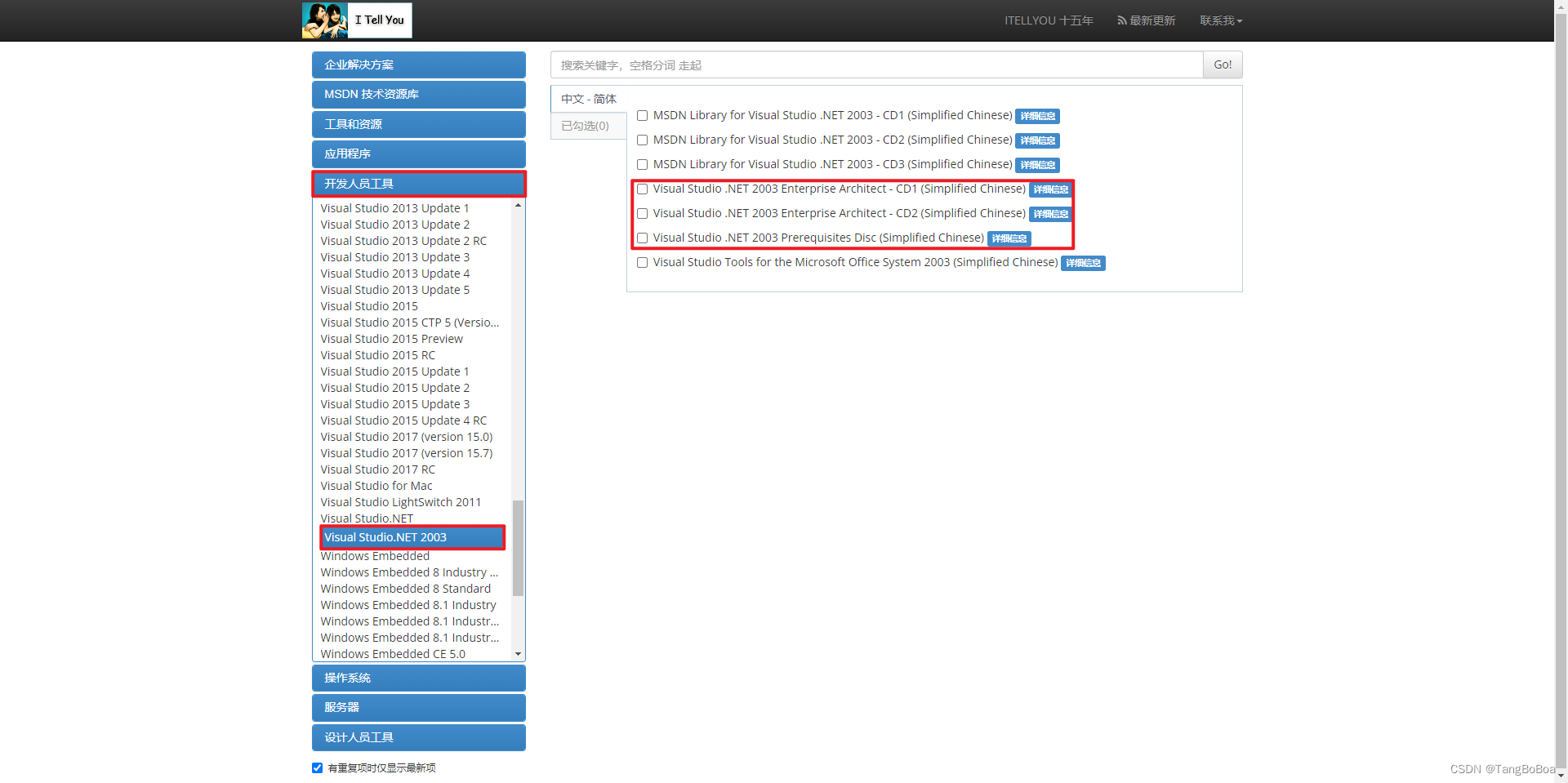Image resolution: width=1568 pixels, height=783 pixels.
Task: Switch to the 已勾选(0) tab
Action: click(x=589, y=126)
